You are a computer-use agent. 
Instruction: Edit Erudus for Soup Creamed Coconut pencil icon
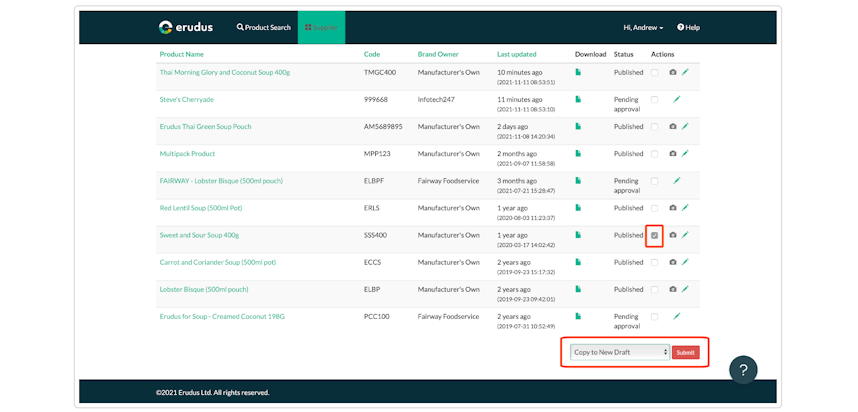coord(677,316)
